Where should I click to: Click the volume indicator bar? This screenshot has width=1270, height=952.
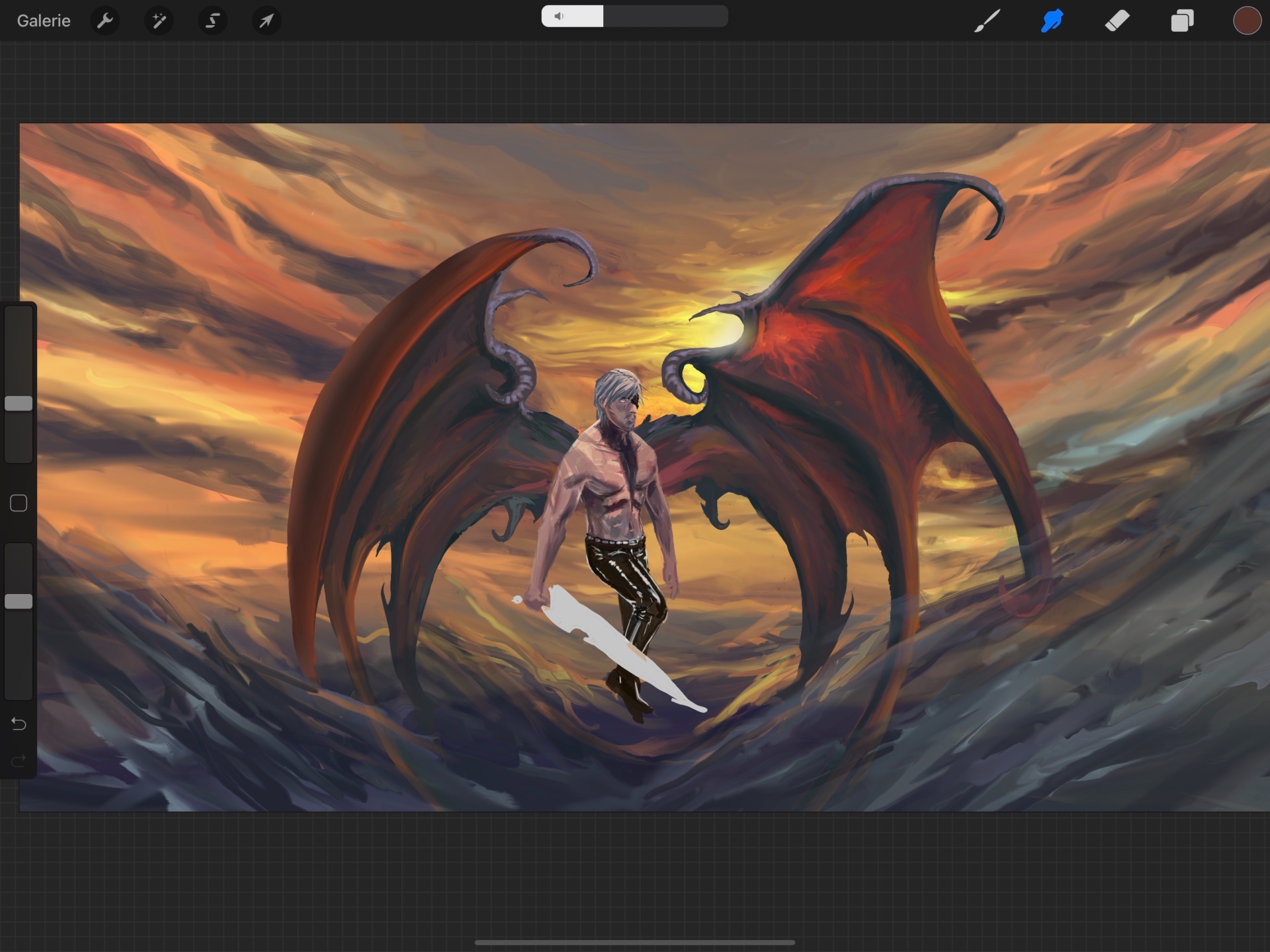[634, 16]
